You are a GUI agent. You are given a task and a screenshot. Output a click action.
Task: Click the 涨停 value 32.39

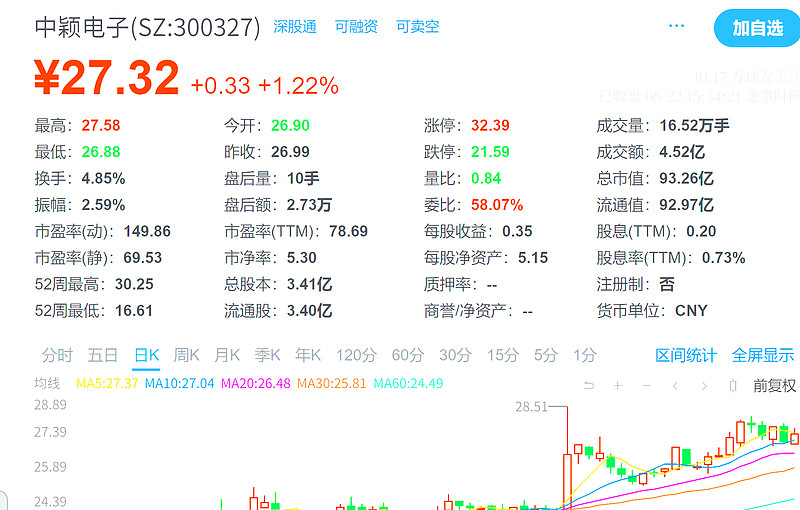coord(490,125)
